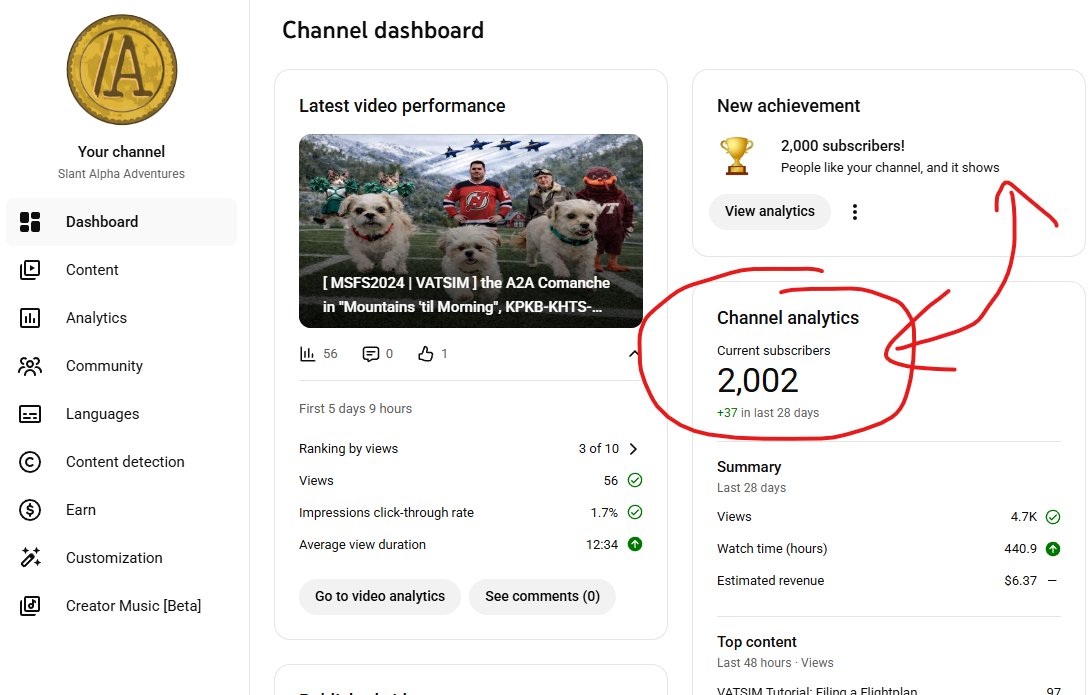The height and width of the screenshot is (695, 1092).
Task: Click the Slant Alpha channel avatar coin
Action: [x=122, y=70]
